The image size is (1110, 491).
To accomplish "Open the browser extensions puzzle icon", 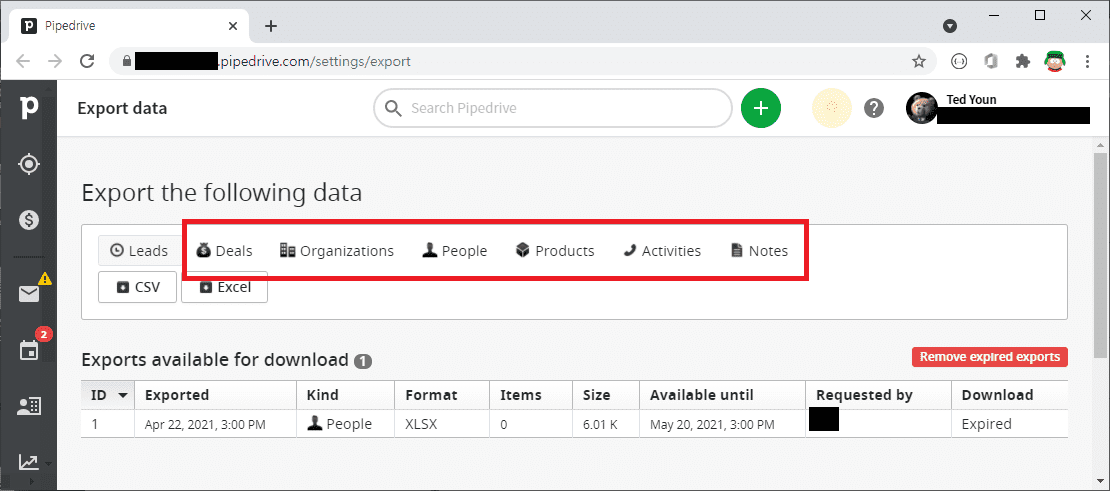I will pos(1022,62).
